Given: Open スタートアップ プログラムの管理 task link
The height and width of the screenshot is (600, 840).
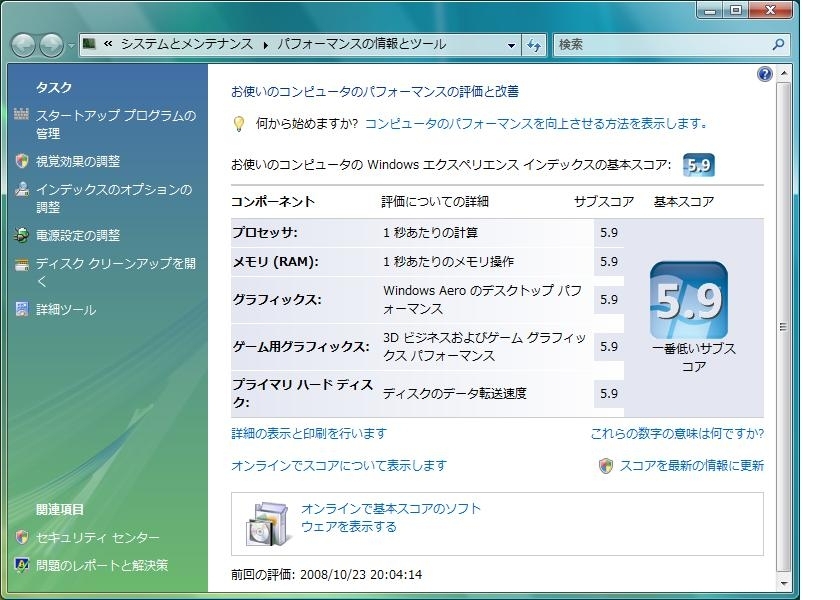Looking at the screenshot, I should [x=116, y=124].
